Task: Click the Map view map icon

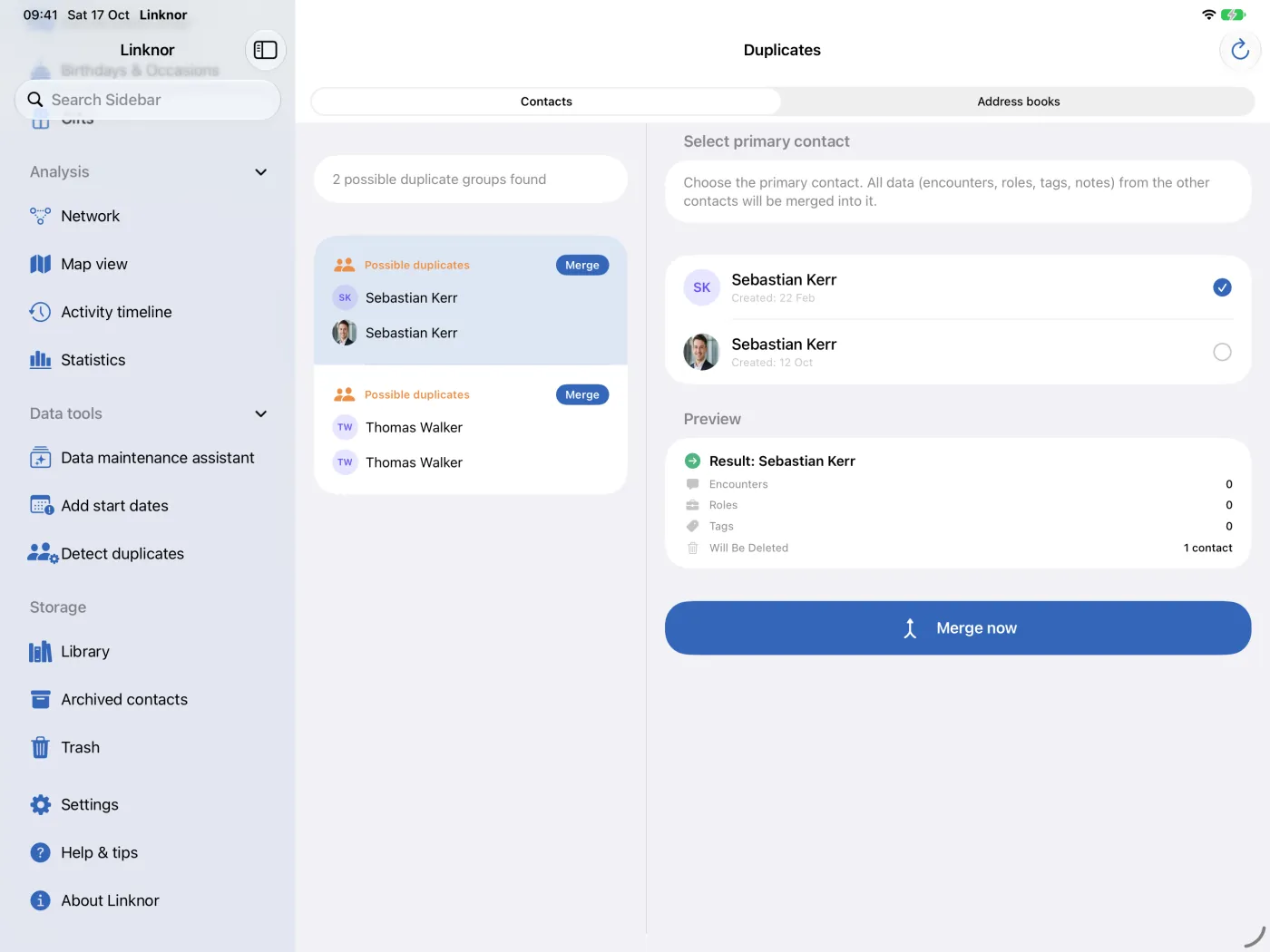Action: [x=40, y=264]
